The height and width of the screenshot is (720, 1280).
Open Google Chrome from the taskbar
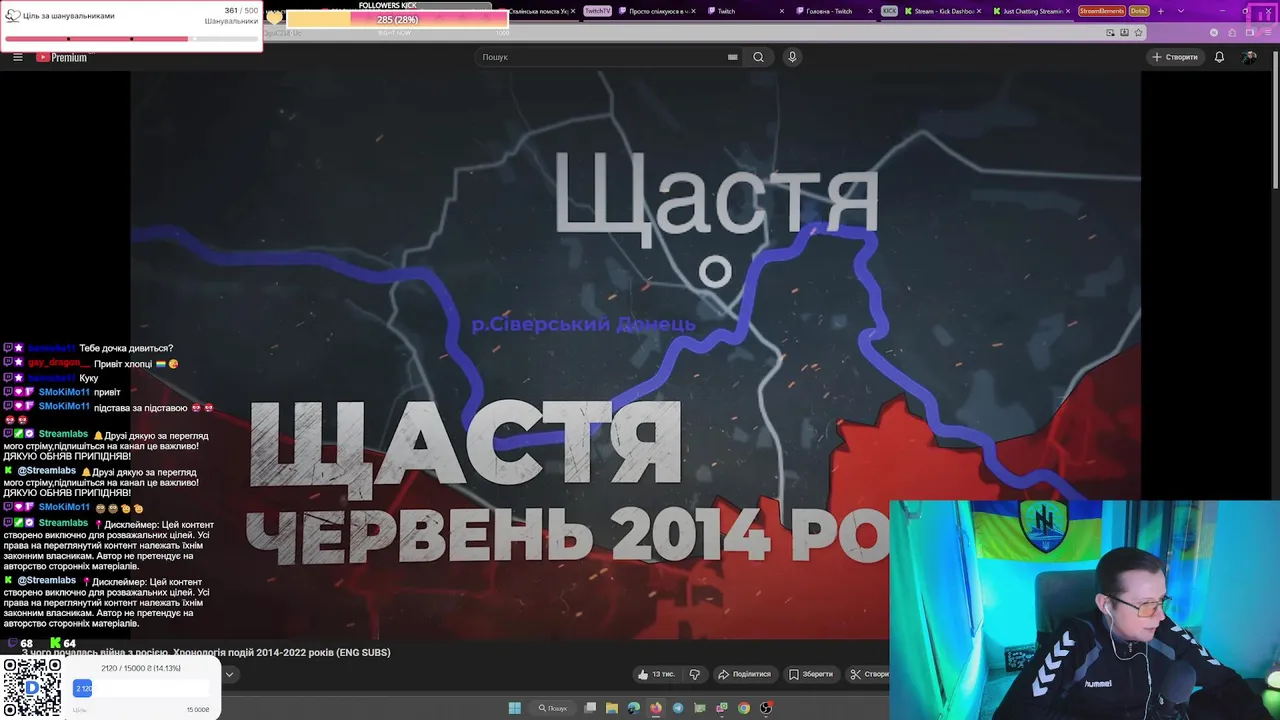[744, 708]
